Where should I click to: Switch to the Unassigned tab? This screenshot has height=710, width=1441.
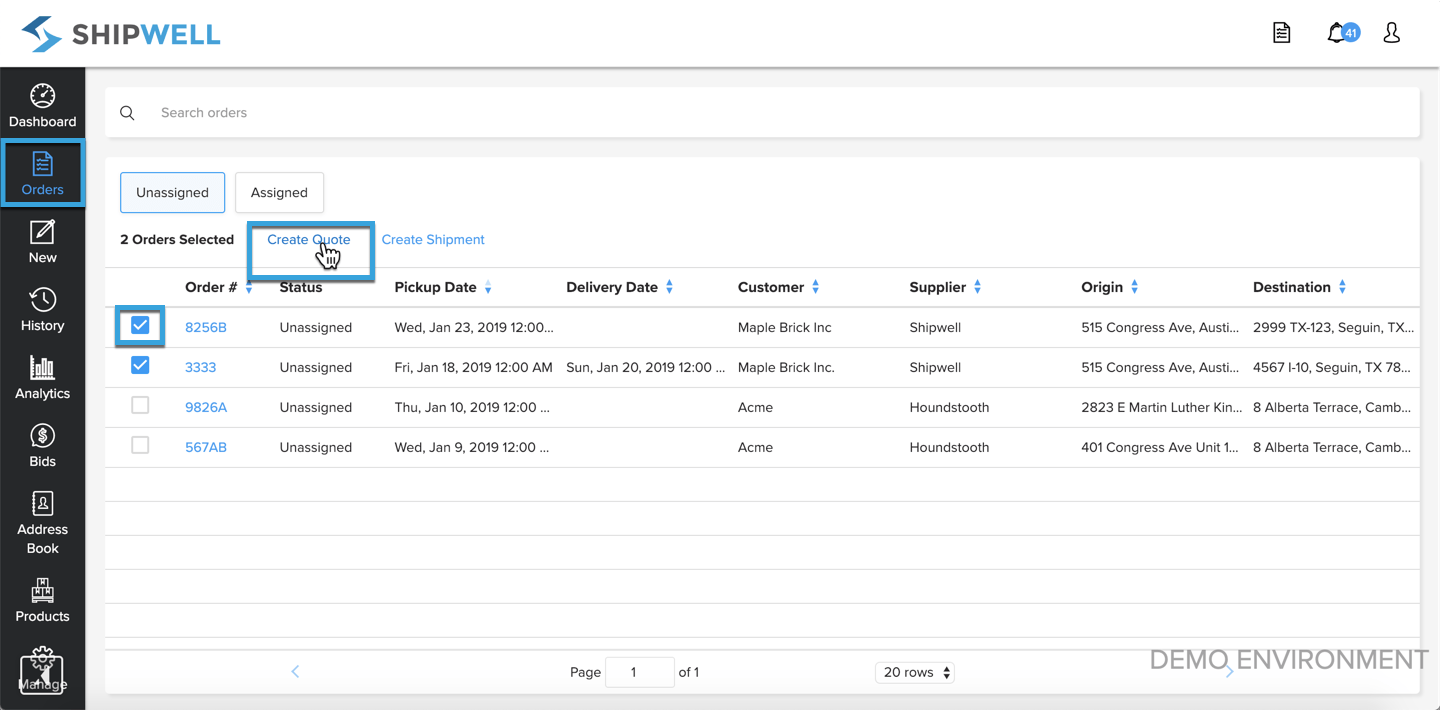click(172, 192)
